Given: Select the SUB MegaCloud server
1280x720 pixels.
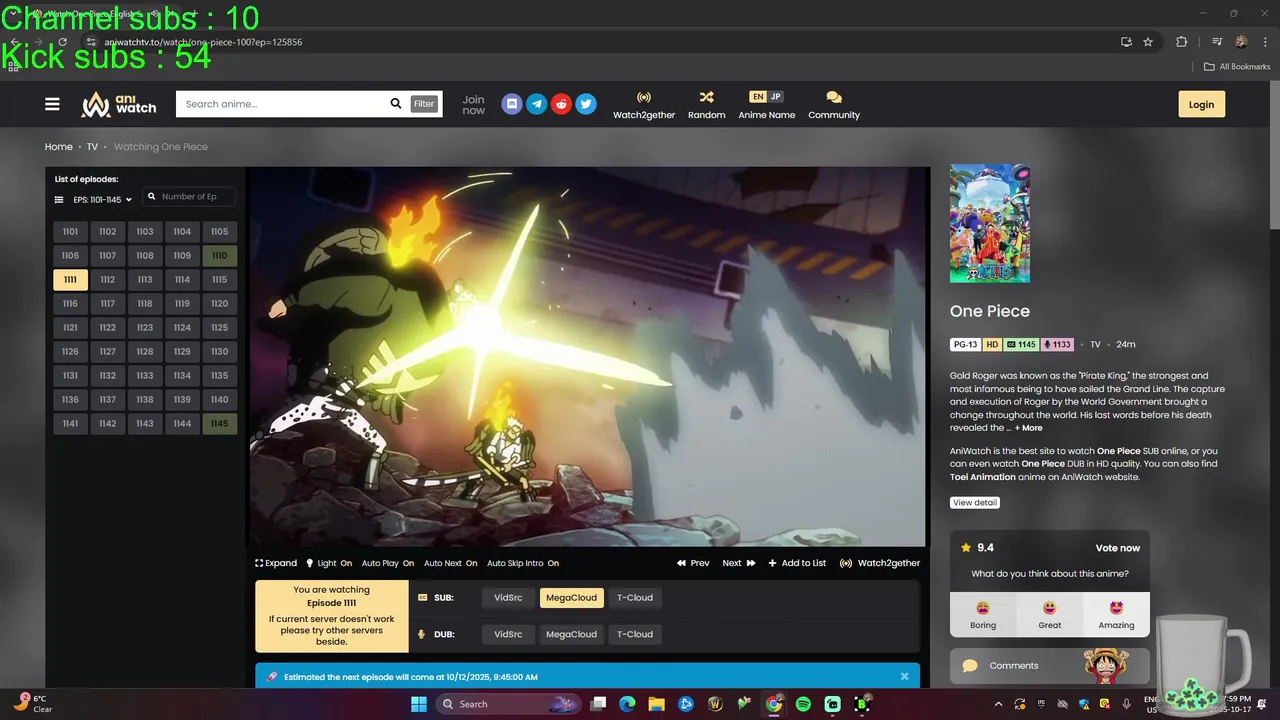Looking at the screenshot, I should pos(571,598).
